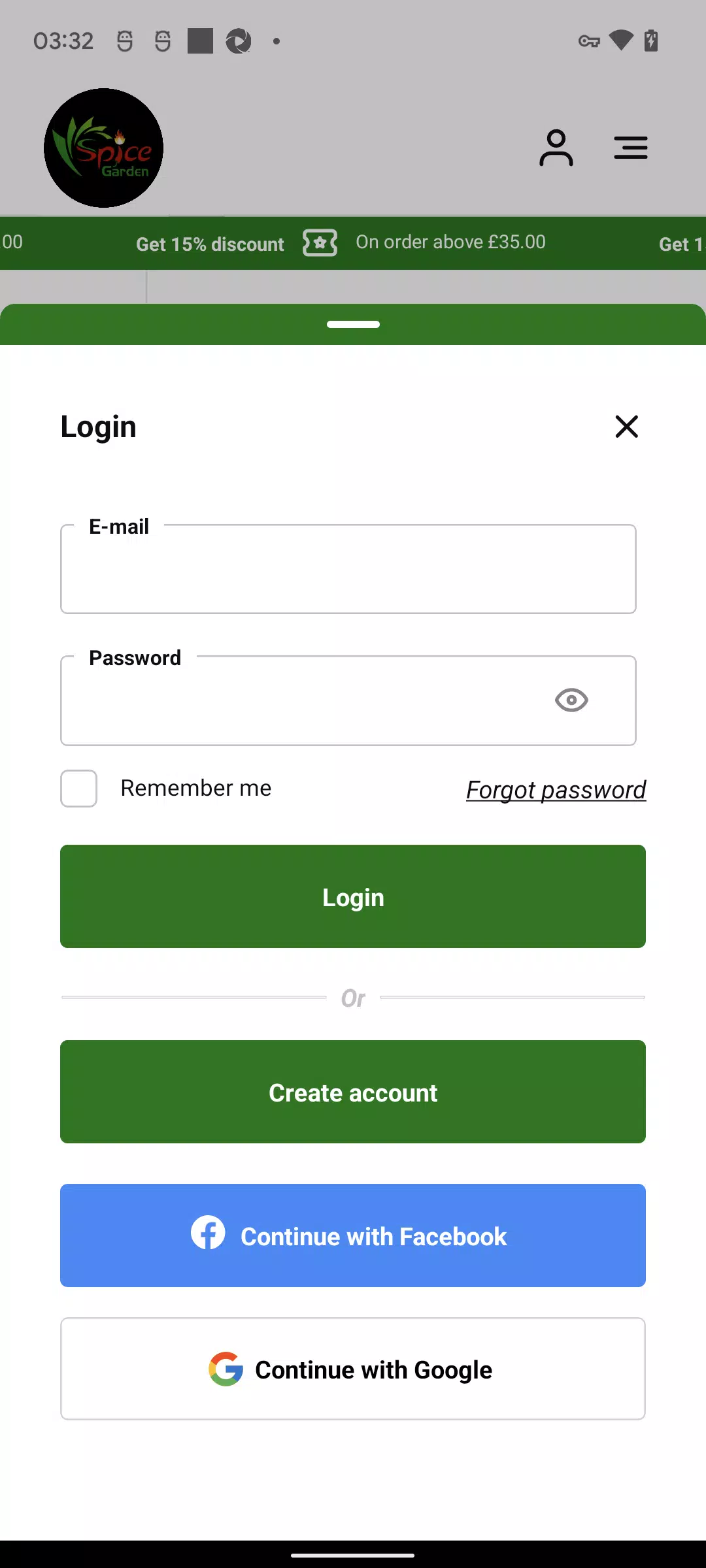
Task: Open the Forgot password link
Action: [556, 790]
